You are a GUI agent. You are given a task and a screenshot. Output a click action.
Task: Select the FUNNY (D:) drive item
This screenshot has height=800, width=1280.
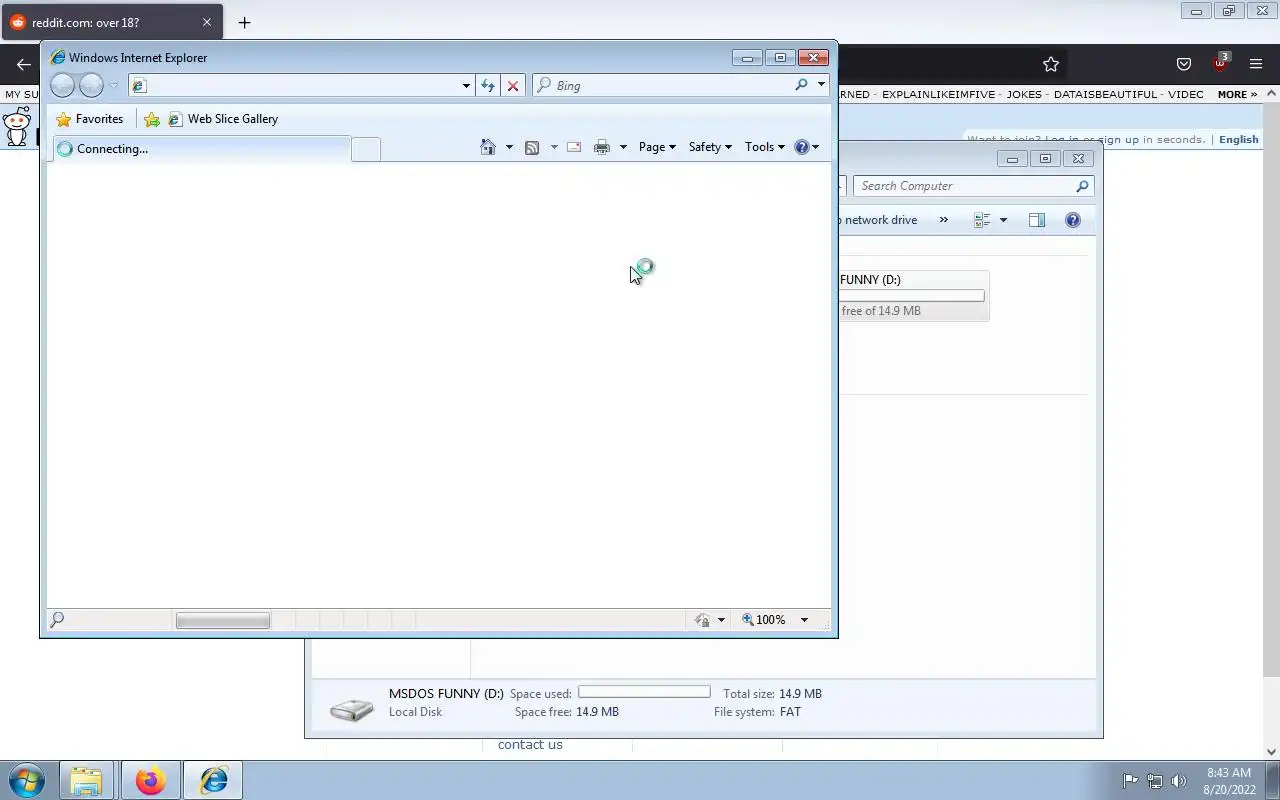coord(913,295)
